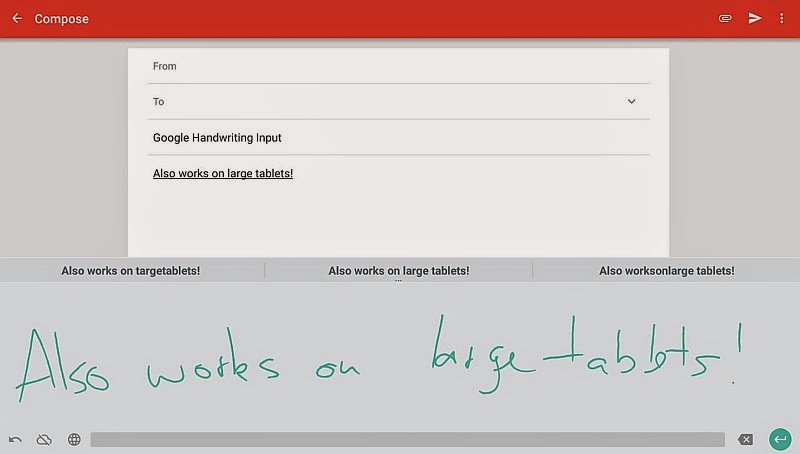Select subject line Google Handwriting Input
The image size is (800, 454).
217,138
